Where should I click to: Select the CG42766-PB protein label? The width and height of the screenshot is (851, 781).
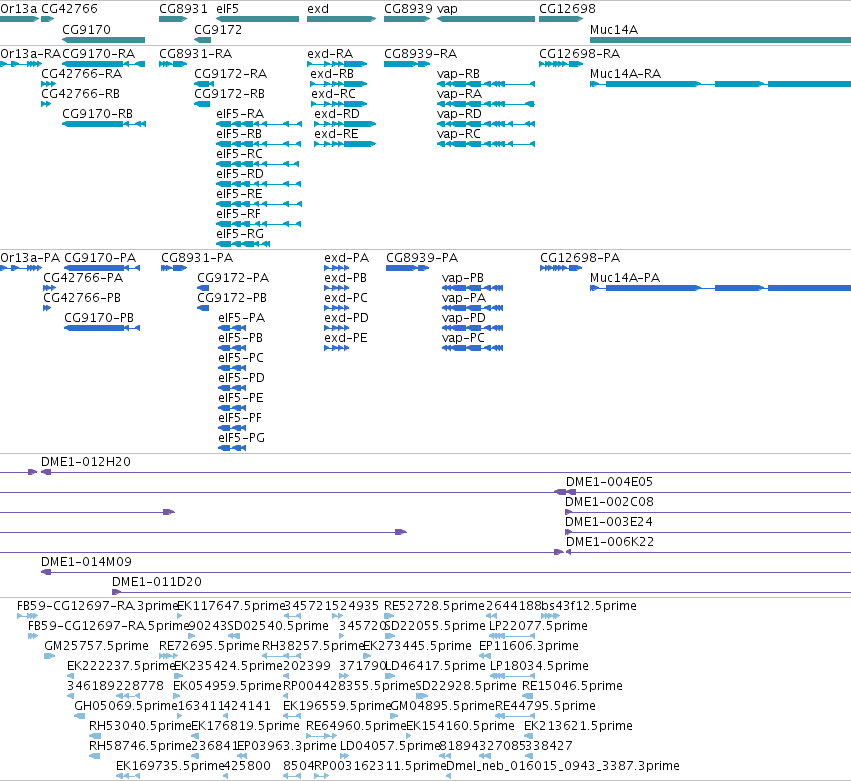click(x=82, y=297)
